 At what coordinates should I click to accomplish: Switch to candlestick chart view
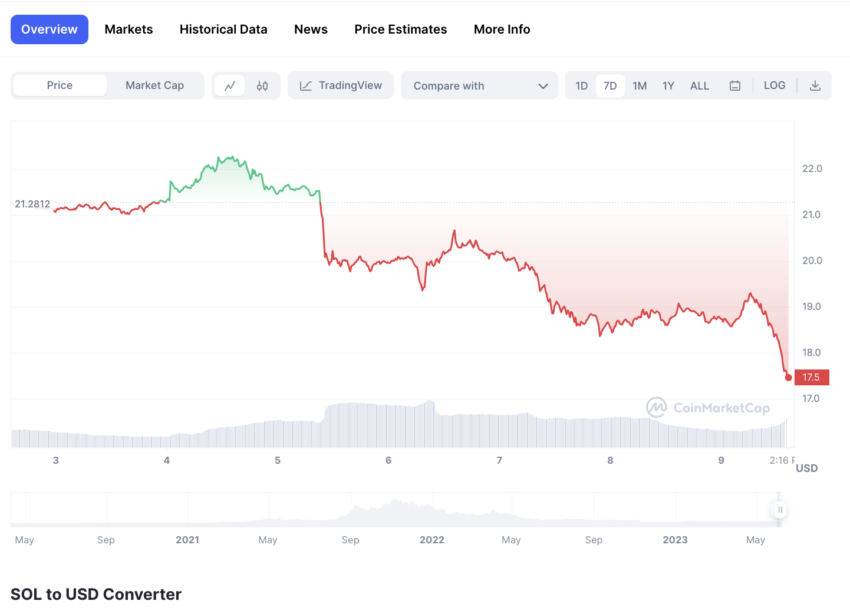pyautogui.click(x=262, y=86)
